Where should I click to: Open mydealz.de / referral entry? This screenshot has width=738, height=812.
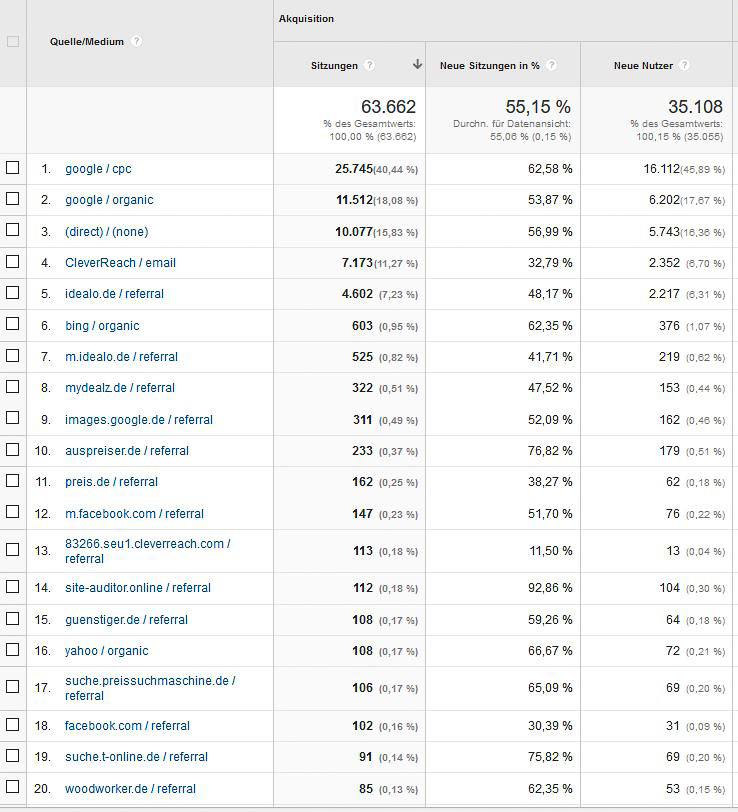119,388
